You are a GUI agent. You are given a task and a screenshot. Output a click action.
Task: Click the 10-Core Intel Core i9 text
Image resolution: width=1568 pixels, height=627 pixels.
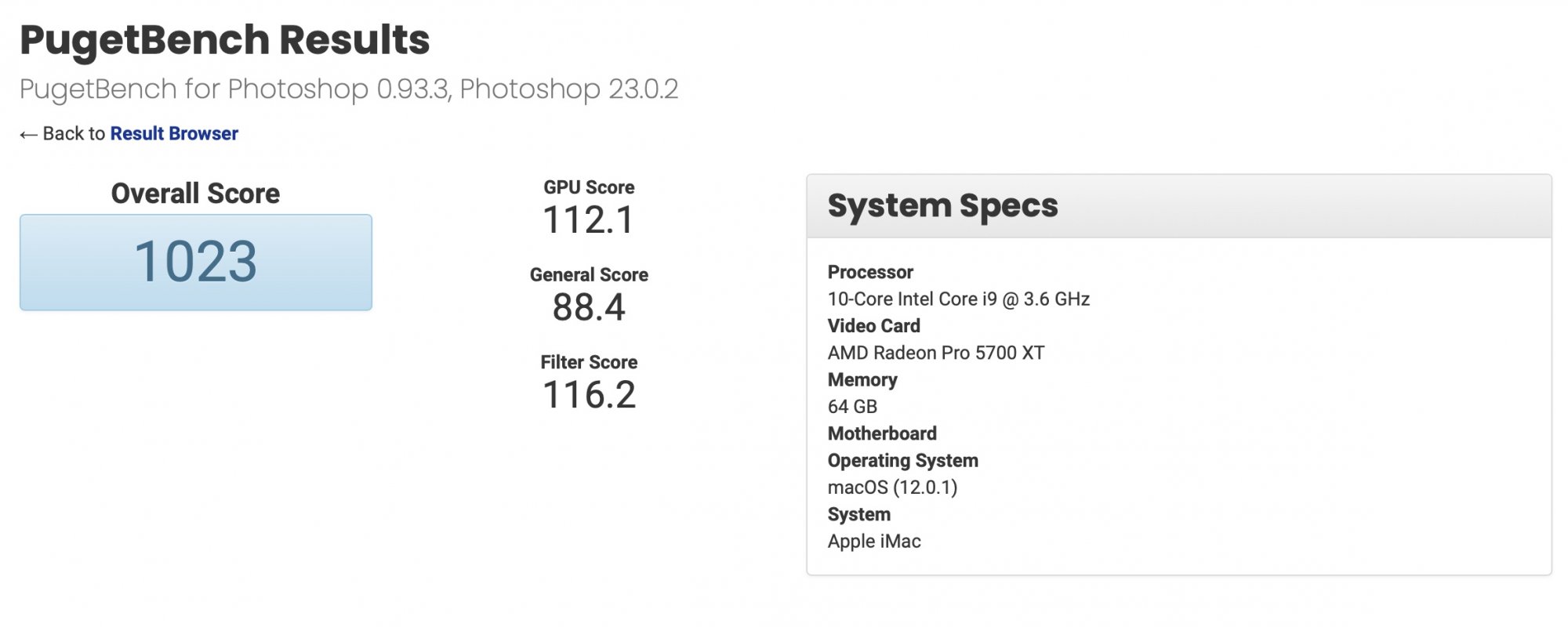pyautogui.click(x=958, y=299)
